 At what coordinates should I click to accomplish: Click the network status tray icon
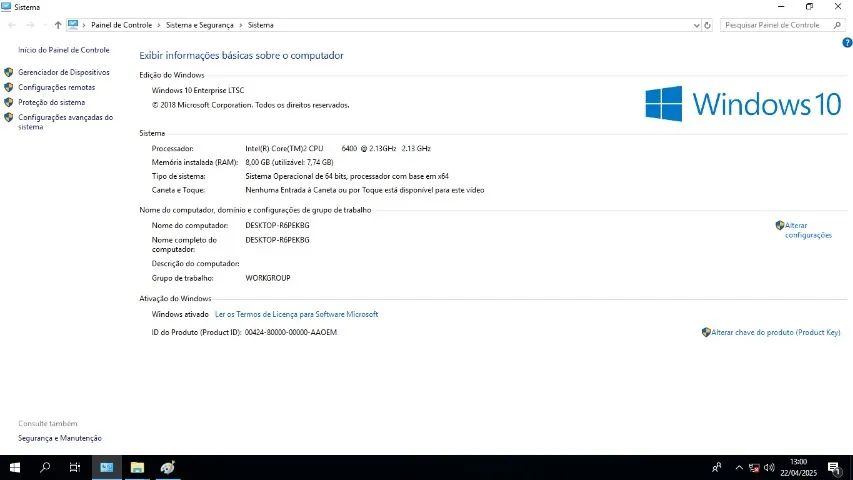coord(754,467)
